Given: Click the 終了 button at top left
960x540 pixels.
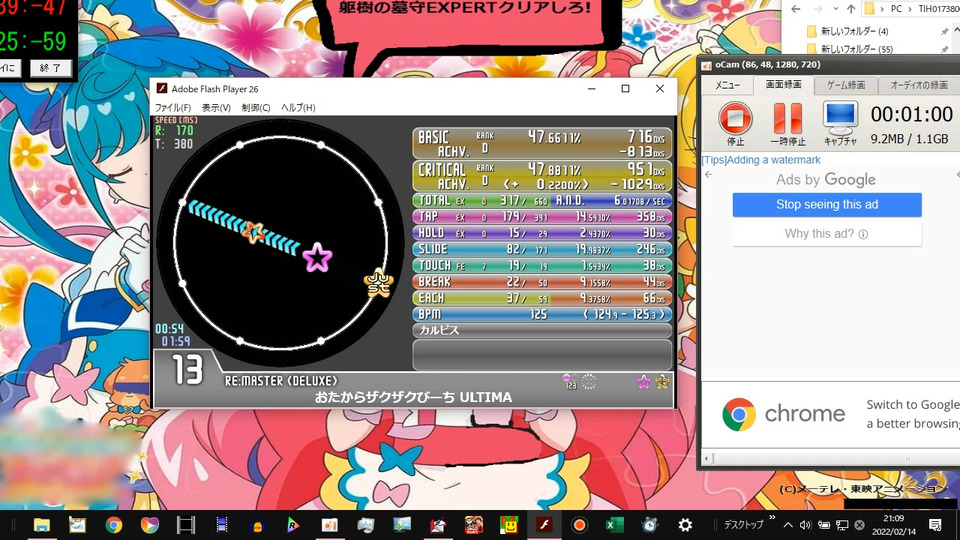Looking at the screenshot, I should point(50,68).
